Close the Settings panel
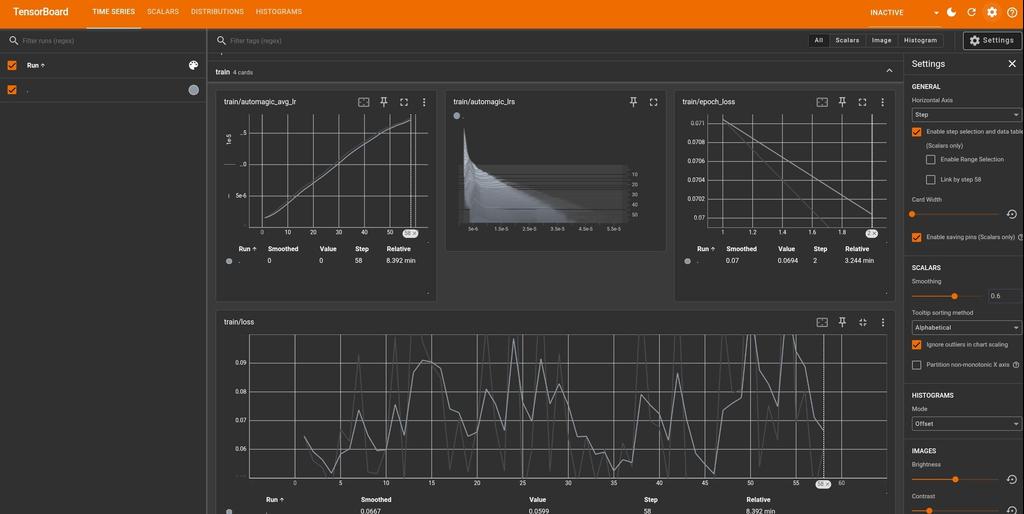The height and width of the screenshot is (514, 1024). tap(1012, 64)
